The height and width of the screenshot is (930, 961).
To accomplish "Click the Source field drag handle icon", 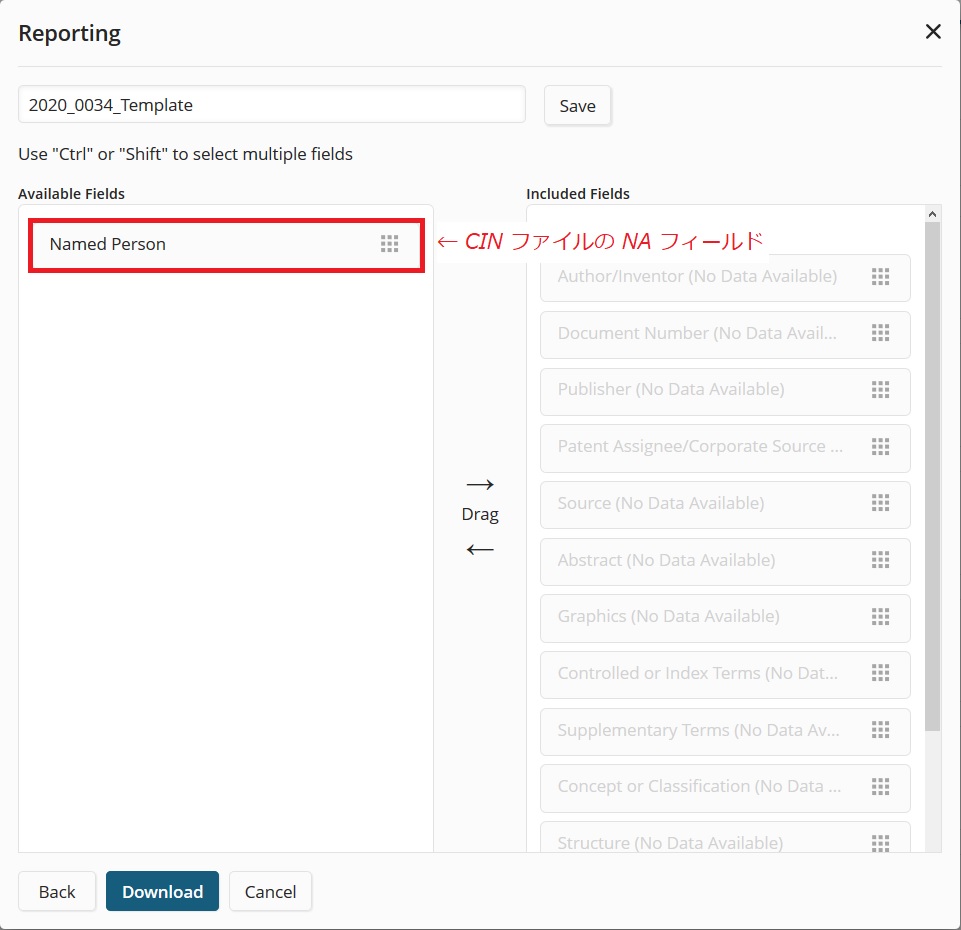I will click(x=881, y=503).
